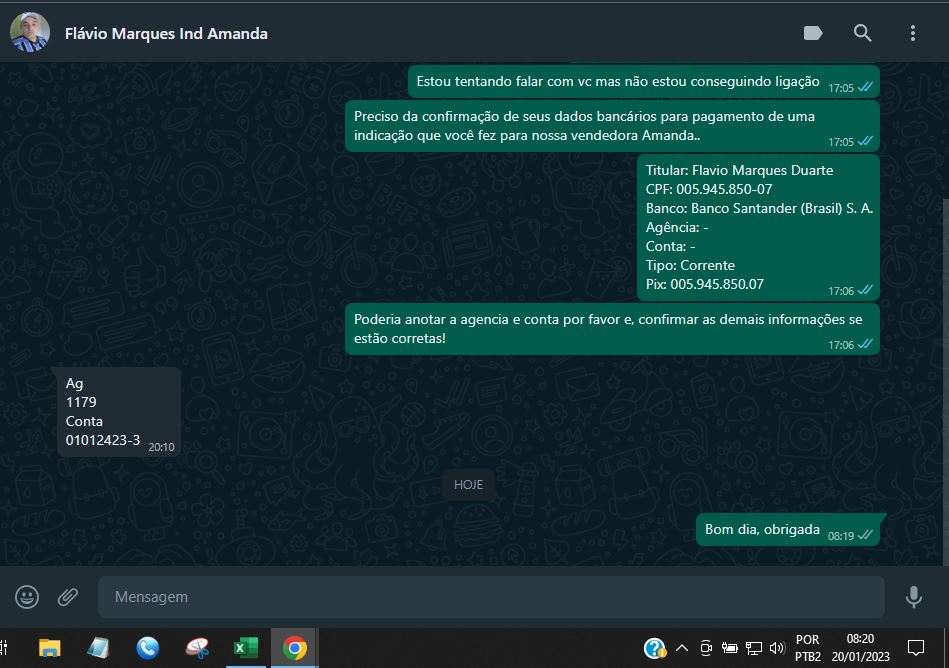Open Flávio Marques profile picture
949x668 pixels.
click(x=30, y=33)
